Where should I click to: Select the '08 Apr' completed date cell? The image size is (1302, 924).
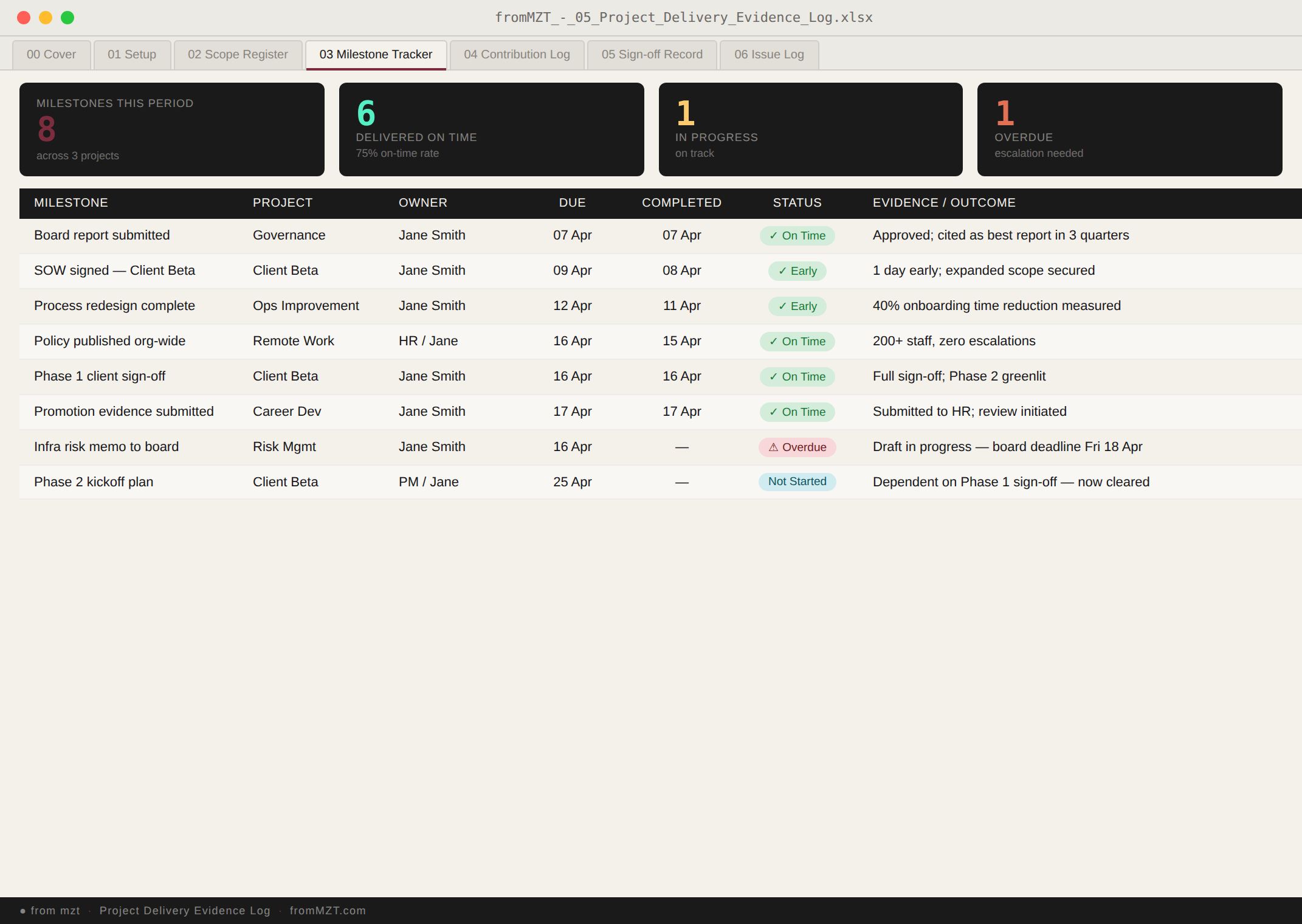682,271
